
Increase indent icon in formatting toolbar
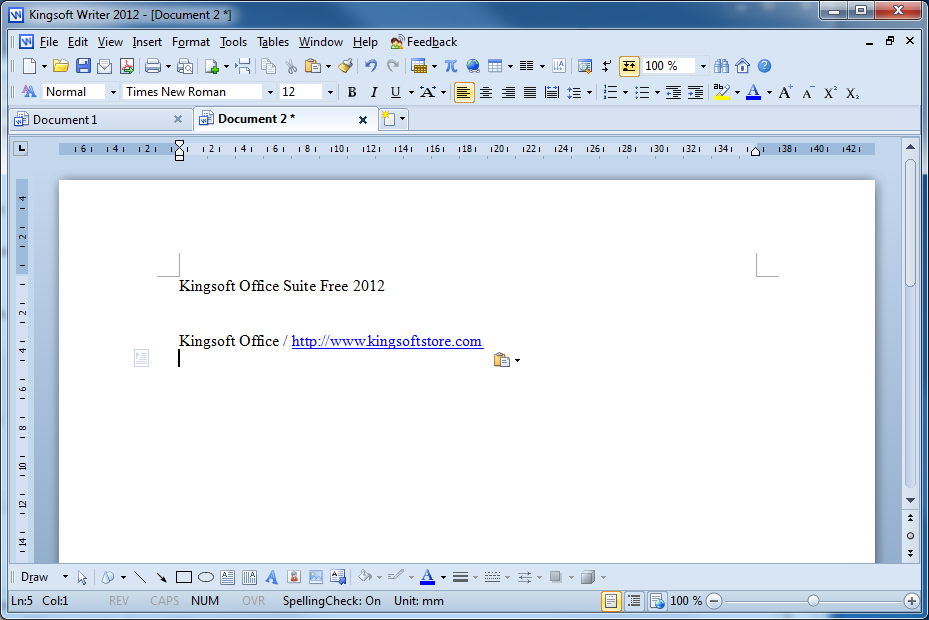[x=695, y=92]
